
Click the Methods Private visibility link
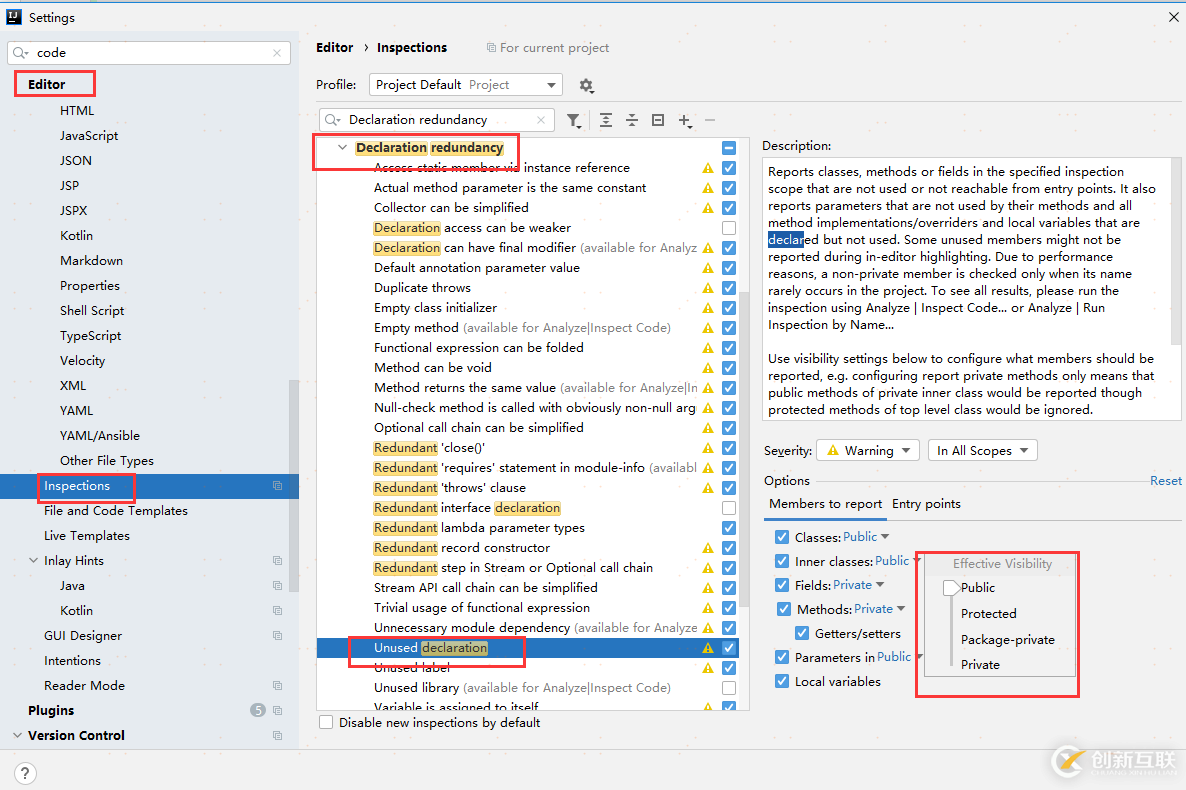click(x=874, y=609)
